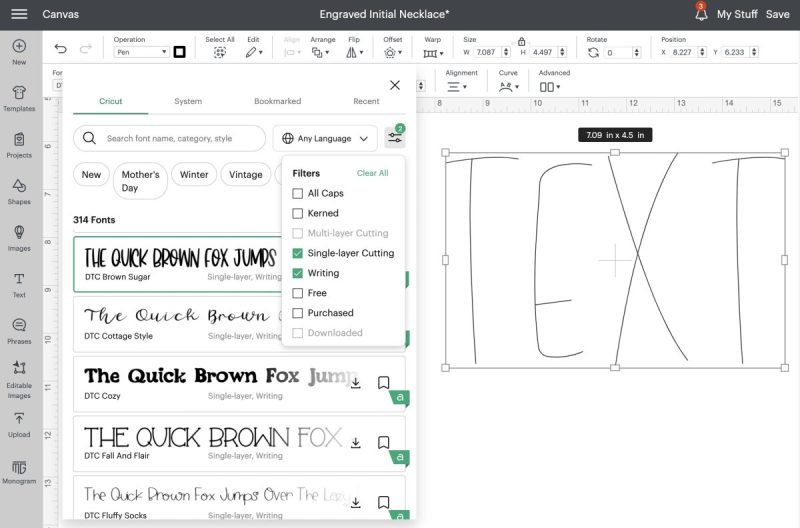Open the hamburger main menu
The height and width of the screenshot is (528, 800).
19,14
